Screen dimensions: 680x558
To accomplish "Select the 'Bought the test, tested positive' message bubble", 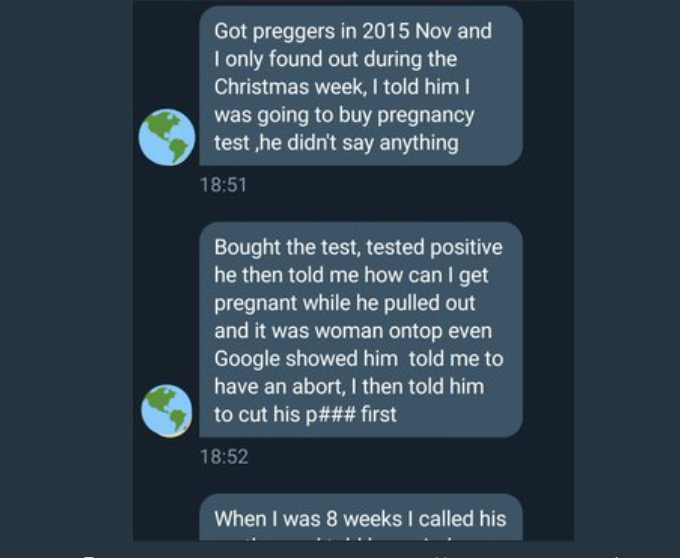I will 361,330.
